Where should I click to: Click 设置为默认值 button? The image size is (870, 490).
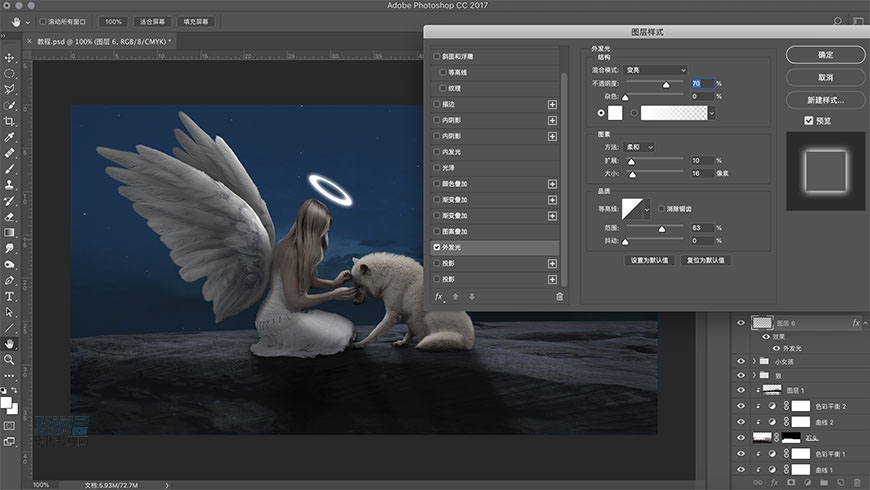(649, 260)
